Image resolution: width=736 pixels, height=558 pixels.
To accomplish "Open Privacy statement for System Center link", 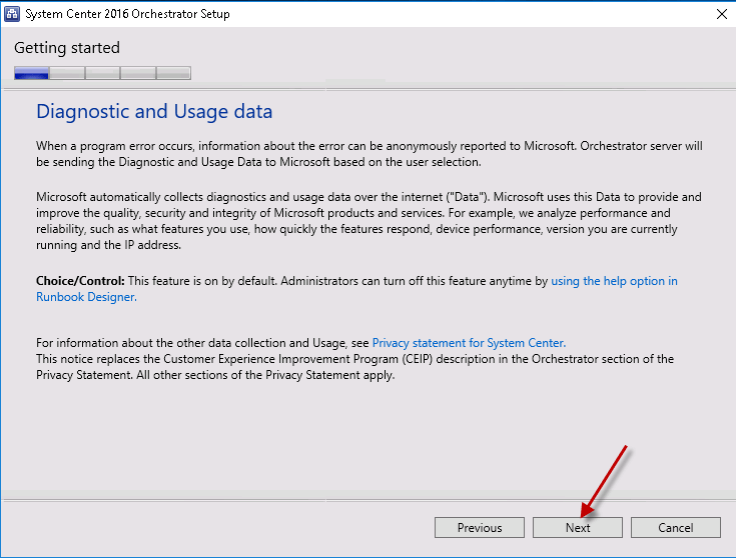I will 468,342.
